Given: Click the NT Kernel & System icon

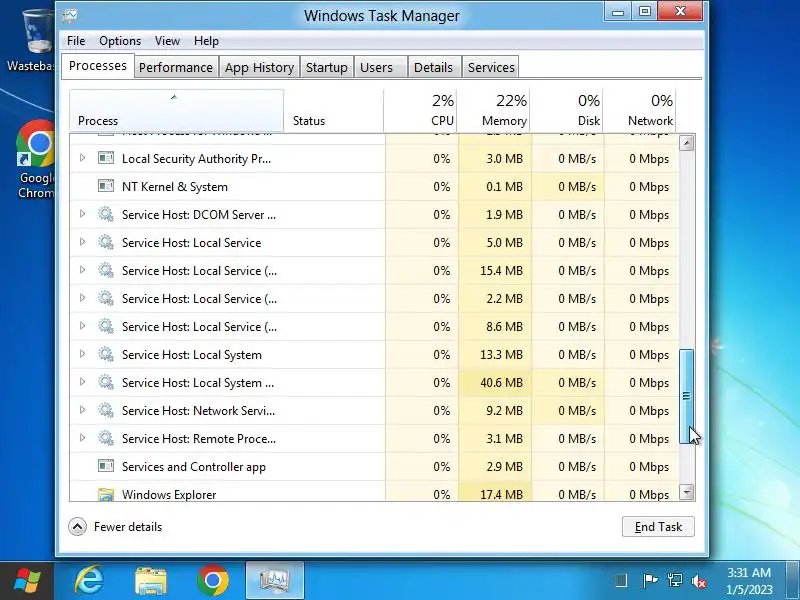Looking at the screenshot, I should pyautogui.click(x=106, y=186).
